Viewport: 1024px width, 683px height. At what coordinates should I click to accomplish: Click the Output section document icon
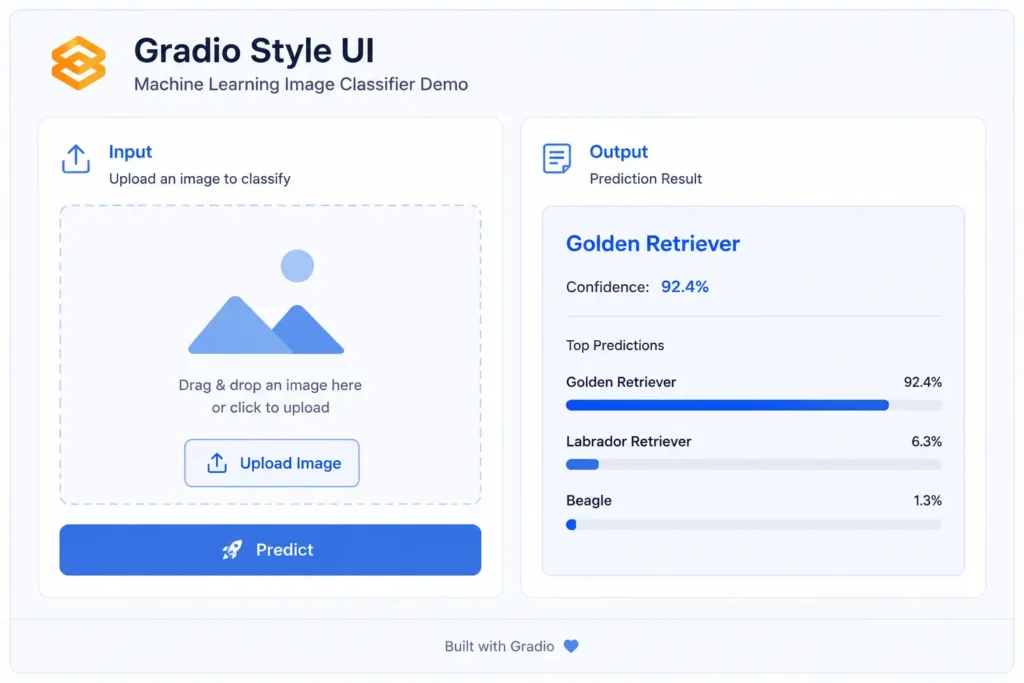(x=556, y=159)
